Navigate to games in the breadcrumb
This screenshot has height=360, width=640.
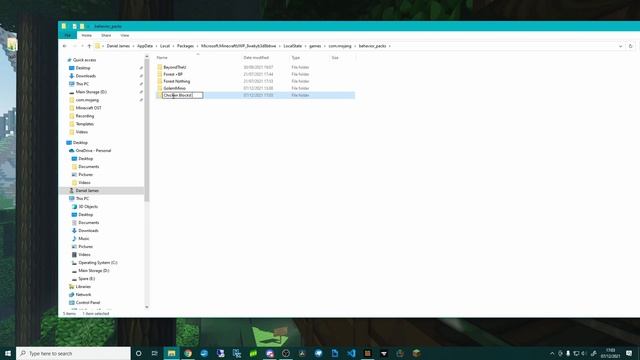click(315, 46)
